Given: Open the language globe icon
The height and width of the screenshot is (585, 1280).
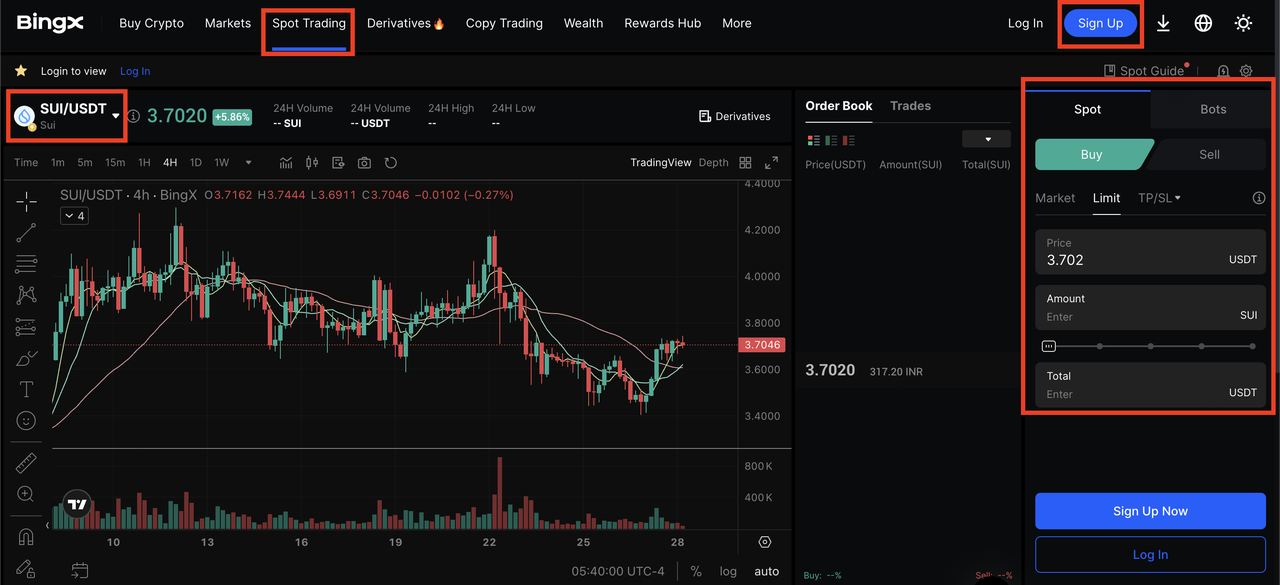Looking at the screenshot, I should click(x=1203, y=23).
